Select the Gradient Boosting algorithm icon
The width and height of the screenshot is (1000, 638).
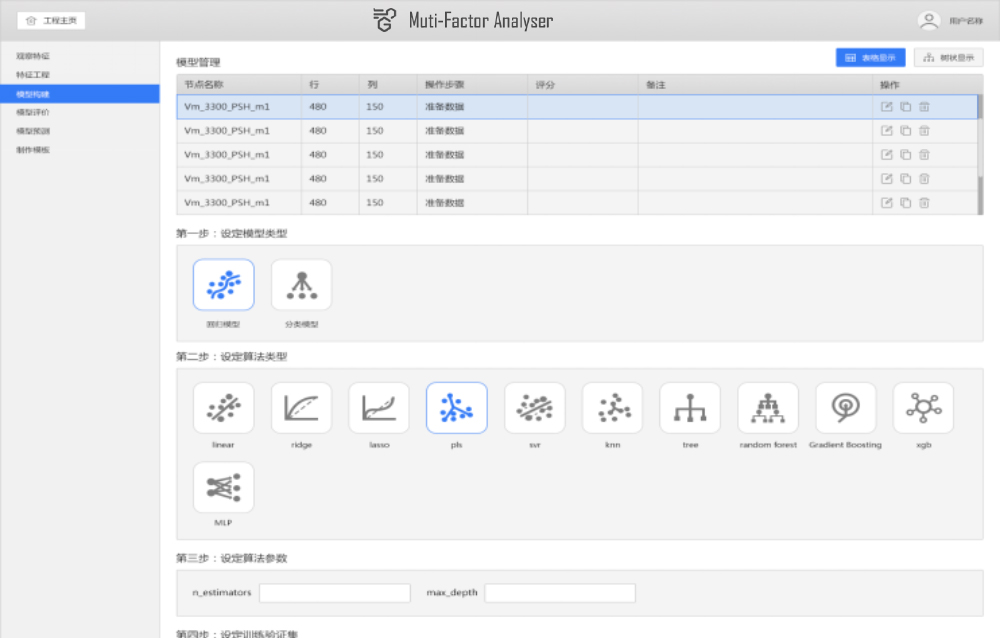(x=845, y=408)
